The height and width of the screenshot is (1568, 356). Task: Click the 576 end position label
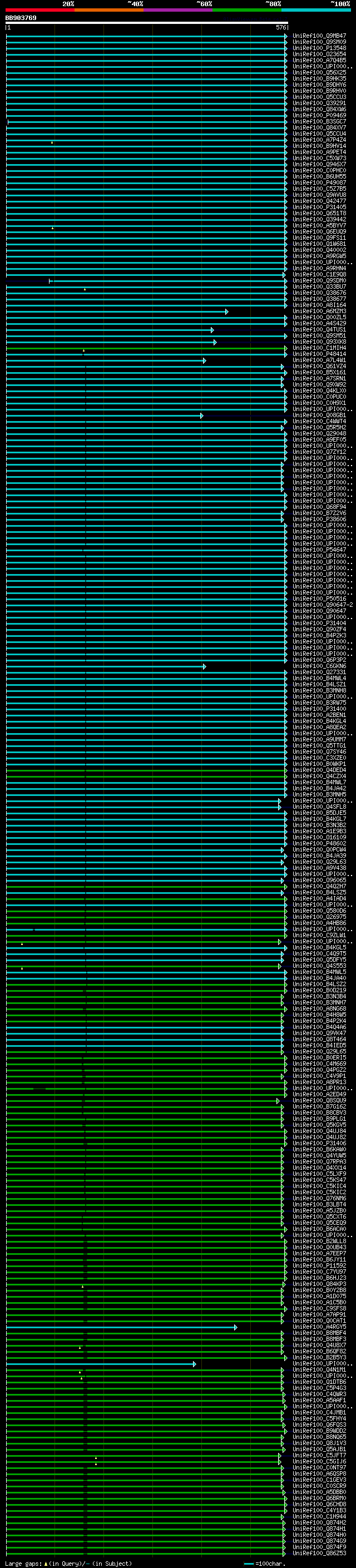coord(281,27)
